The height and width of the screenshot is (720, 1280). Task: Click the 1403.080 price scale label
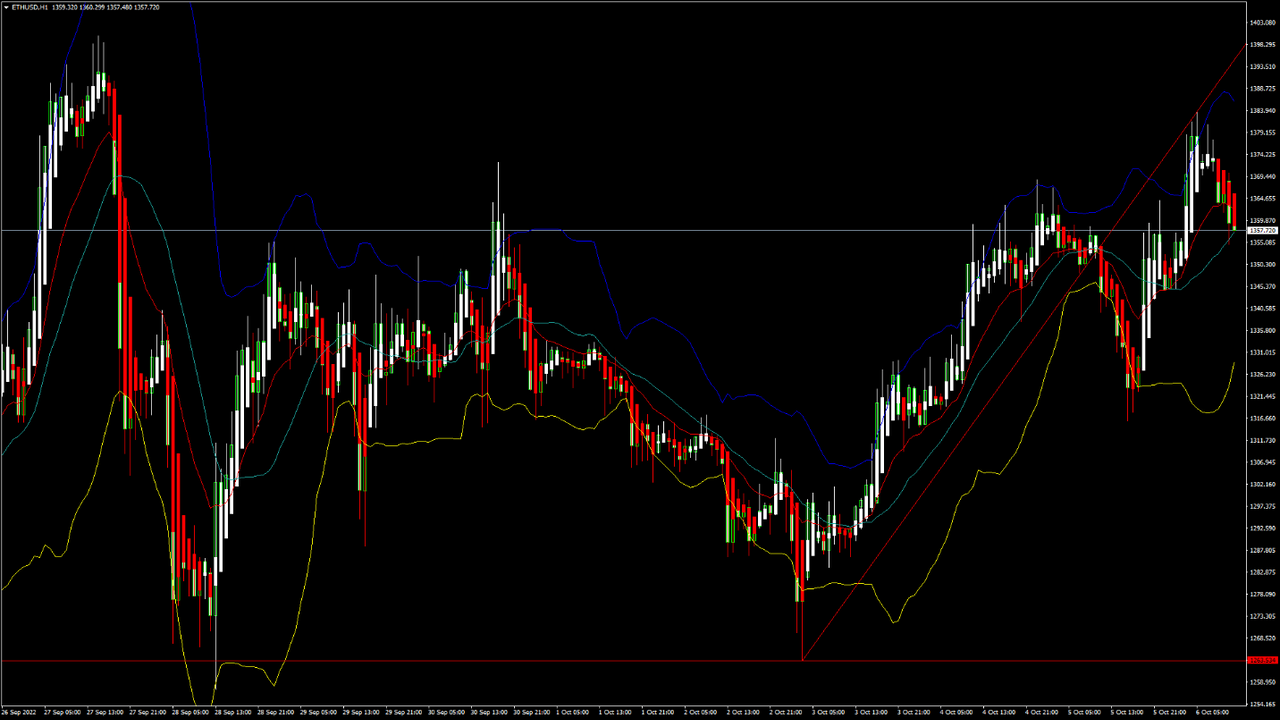coord(1262,22)
